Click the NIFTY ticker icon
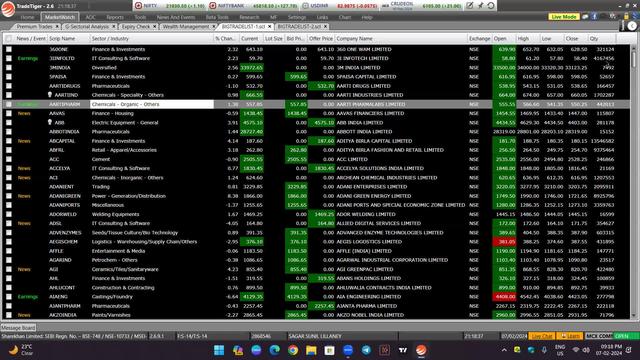640x360 pixels. [x=138, y=6]
